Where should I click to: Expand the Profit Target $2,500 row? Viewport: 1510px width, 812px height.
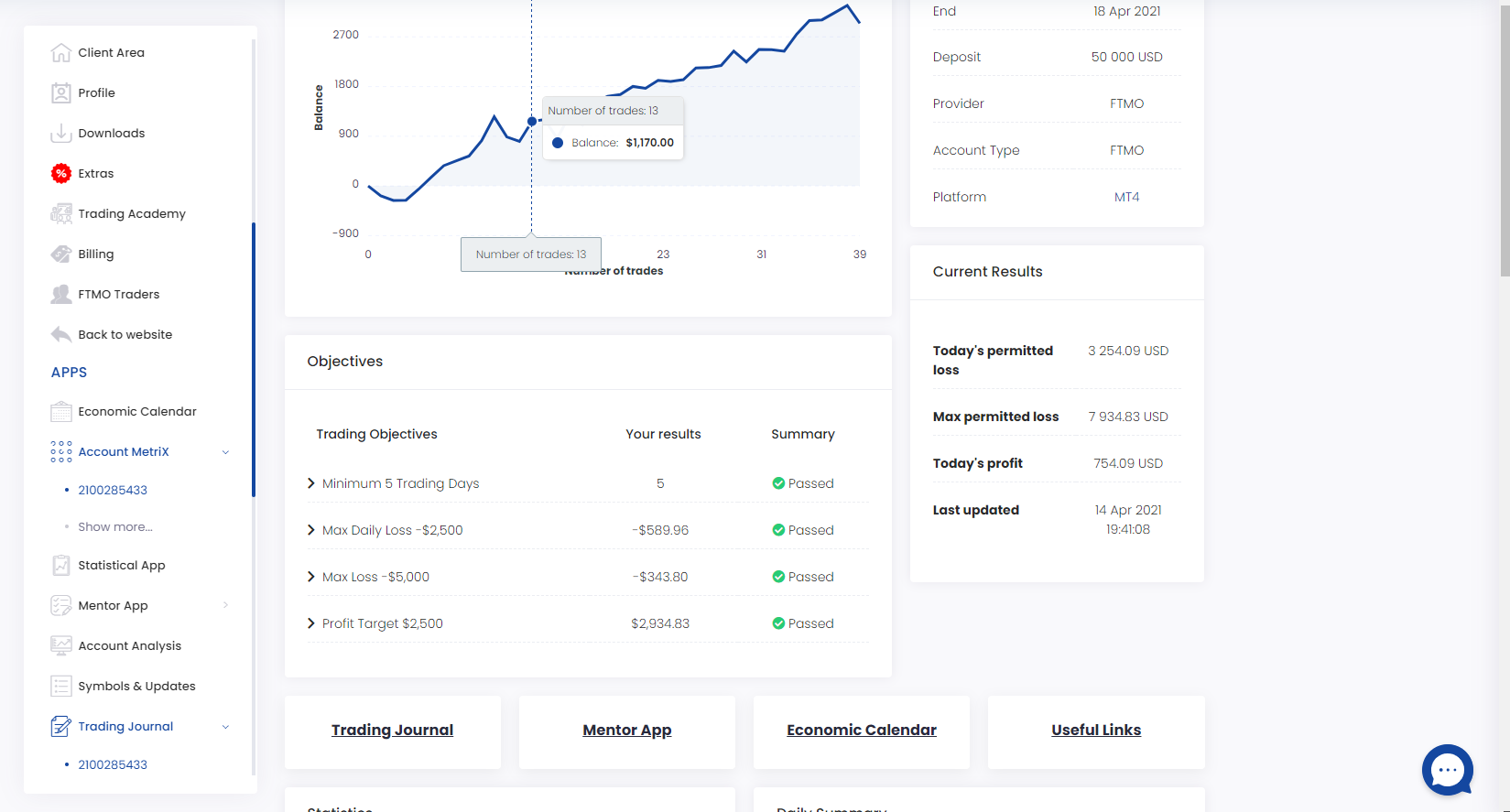click(x=311, y=623)
